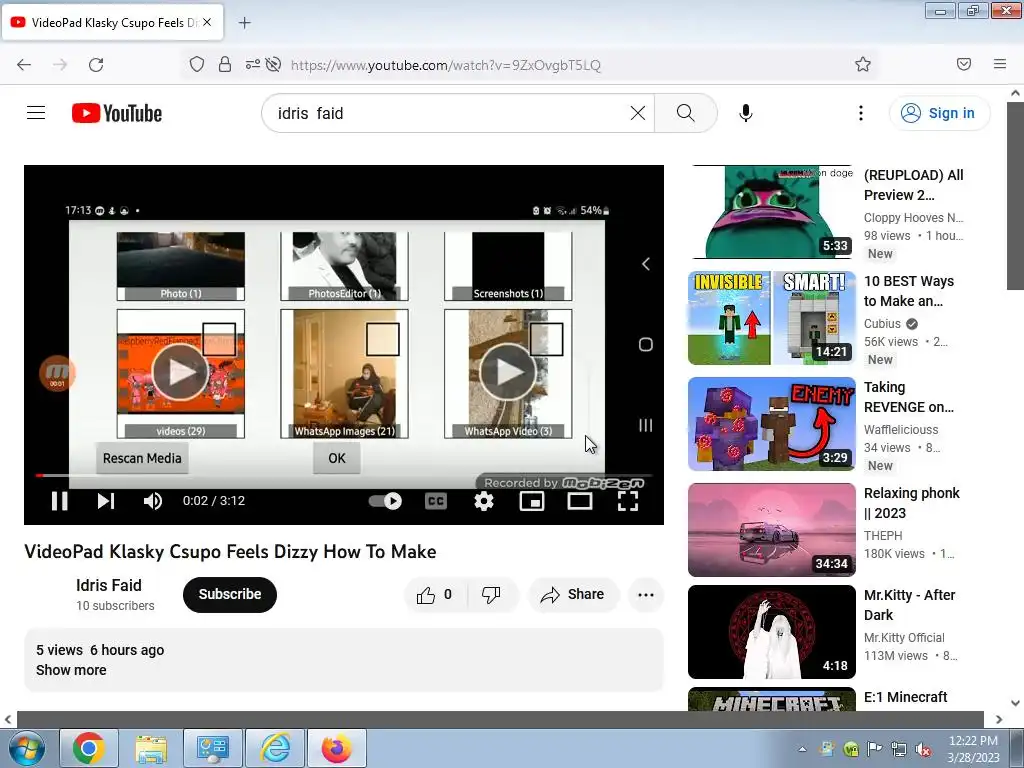Open video settings gear
This screenshot has width=1024, height=768.
[x=484, y=501]
